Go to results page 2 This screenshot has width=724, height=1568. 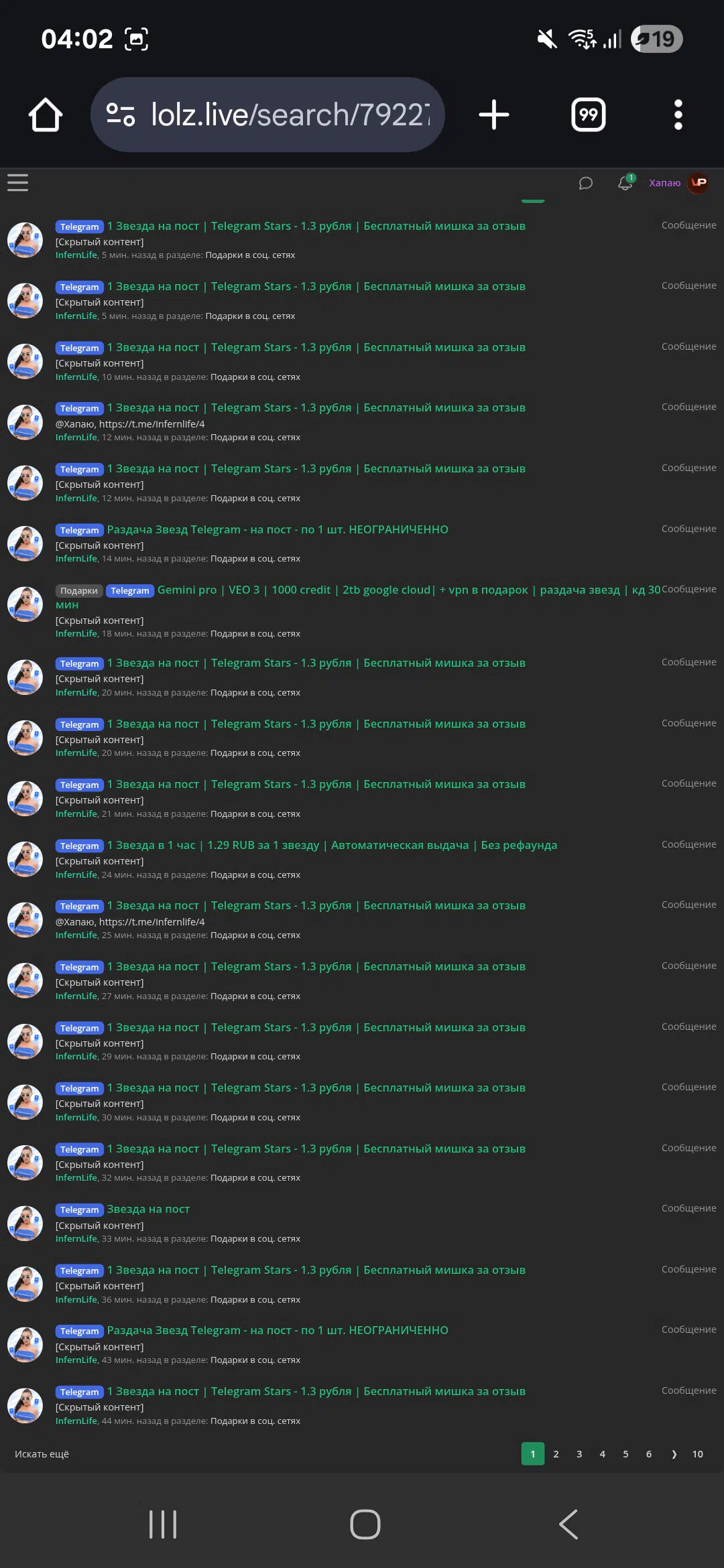tap(556, 1453)
